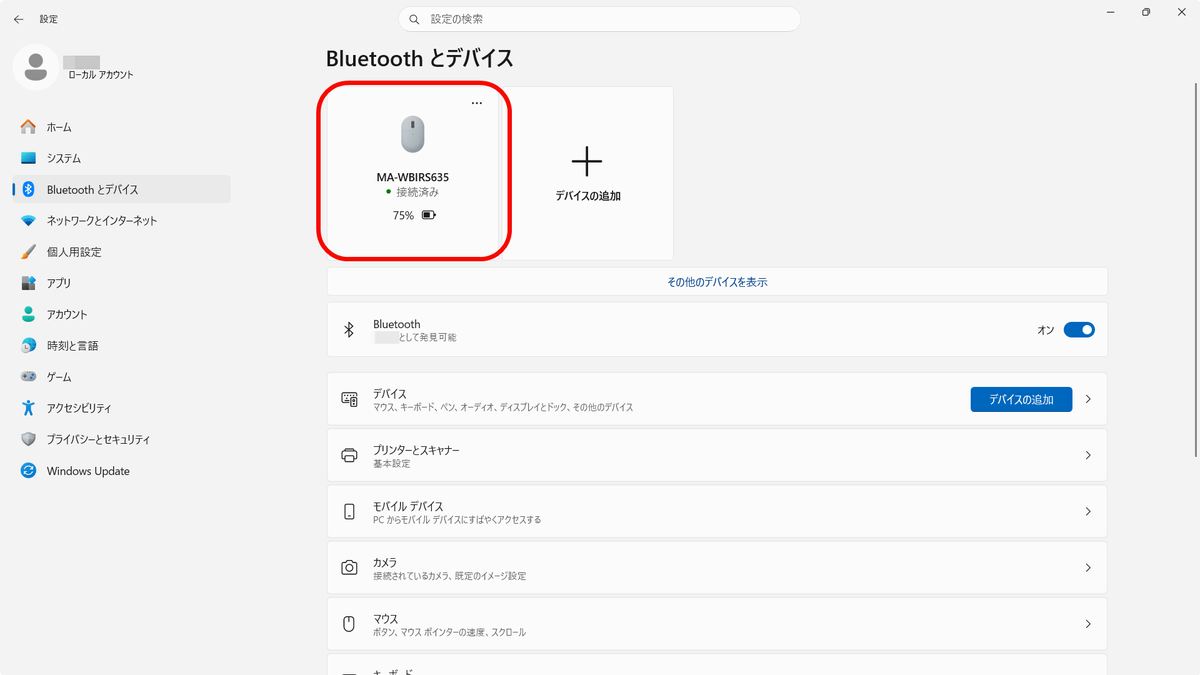Click the plus icon for デバイスの追加
Screen dimensions: 1200x675
587,161
